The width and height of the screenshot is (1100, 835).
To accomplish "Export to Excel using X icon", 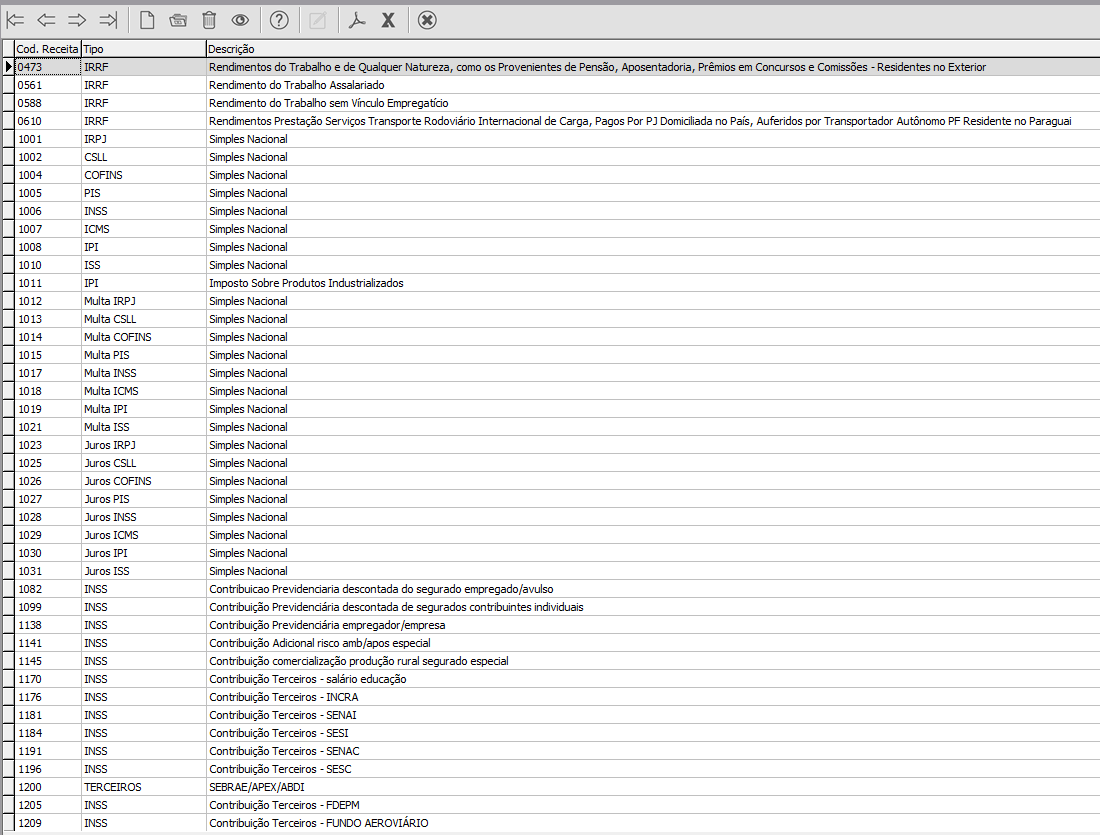I will [388, 20].
